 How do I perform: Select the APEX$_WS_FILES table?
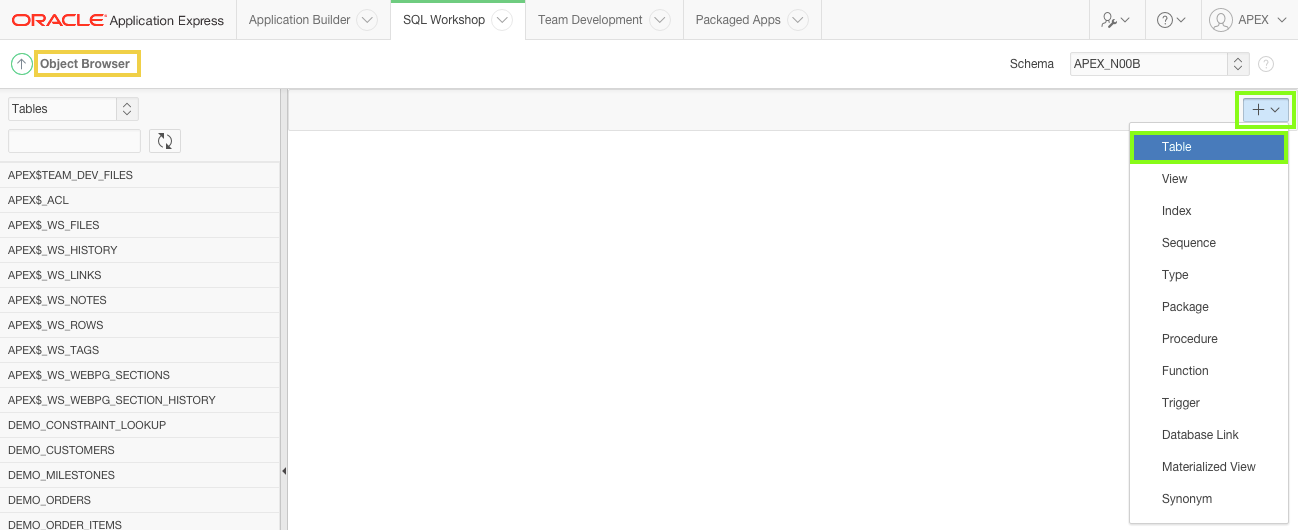point(140,225)
